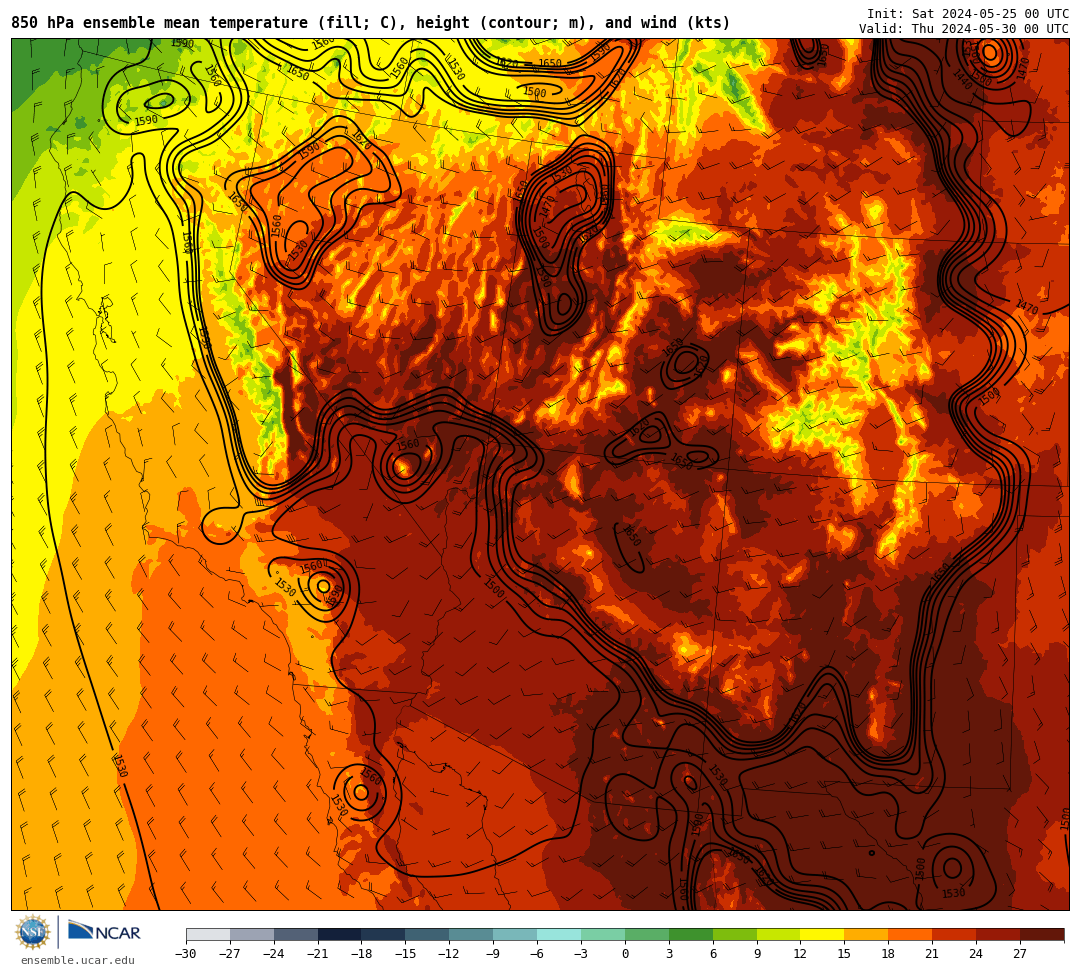Click the '−6' colorbar tick label
Image resolution: width=1080 pixels, height=973 pixels.
[537, 954]
